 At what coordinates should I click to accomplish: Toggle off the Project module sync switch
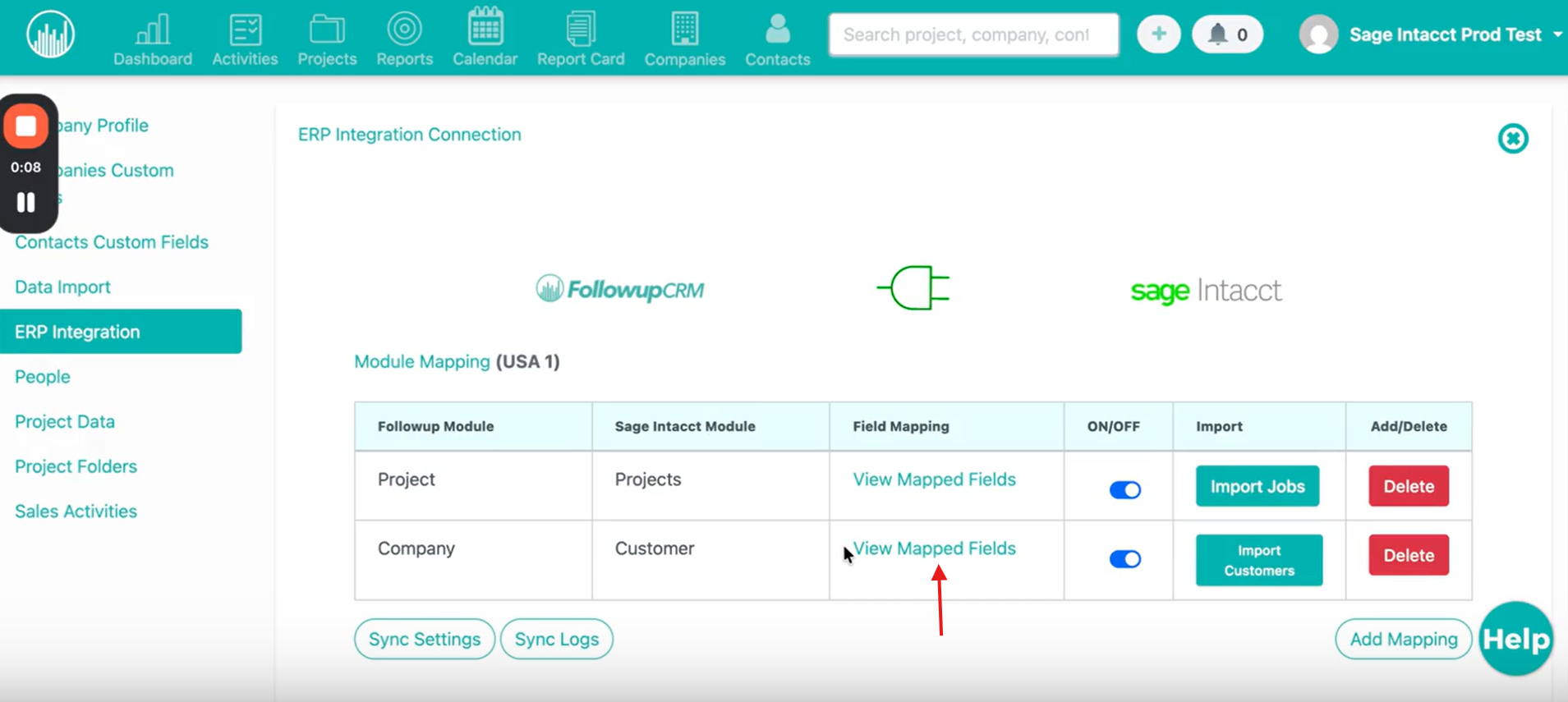pos(1124,490)
